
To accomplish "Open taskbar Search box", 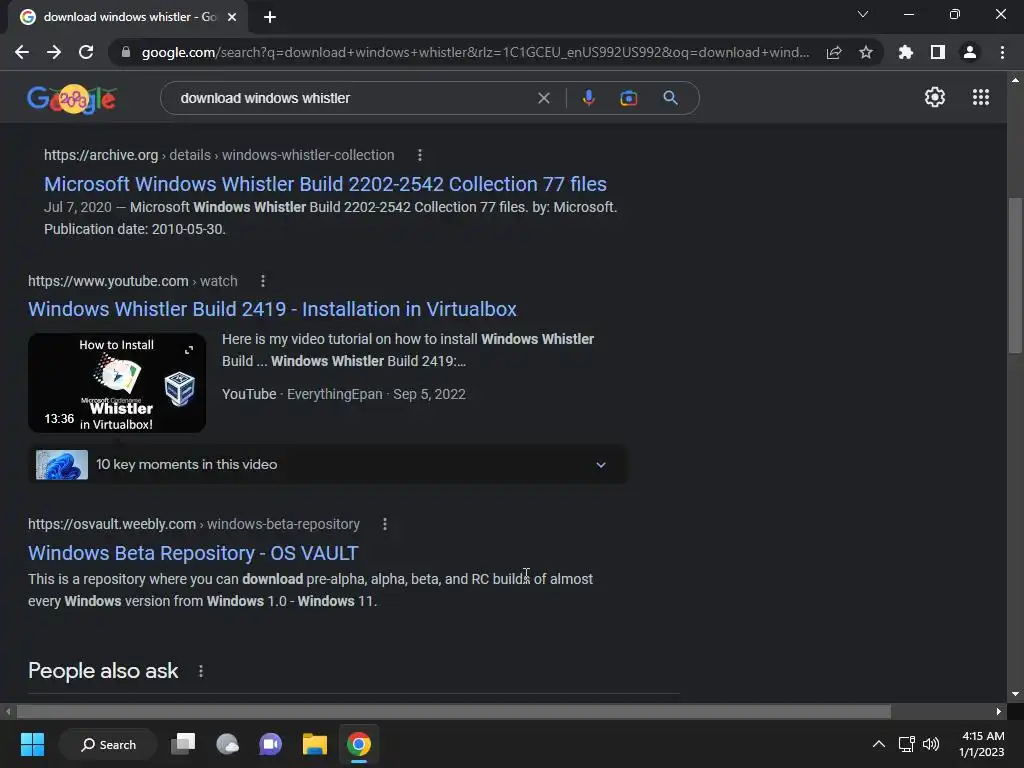I will 108,744.
